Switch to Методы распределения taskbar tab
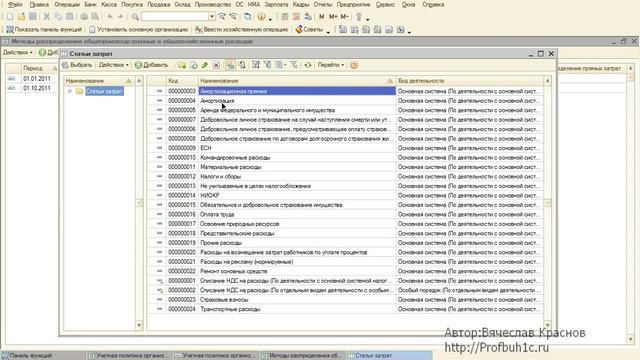This screenshot has width=640, height=360. [x=303, y=356]
